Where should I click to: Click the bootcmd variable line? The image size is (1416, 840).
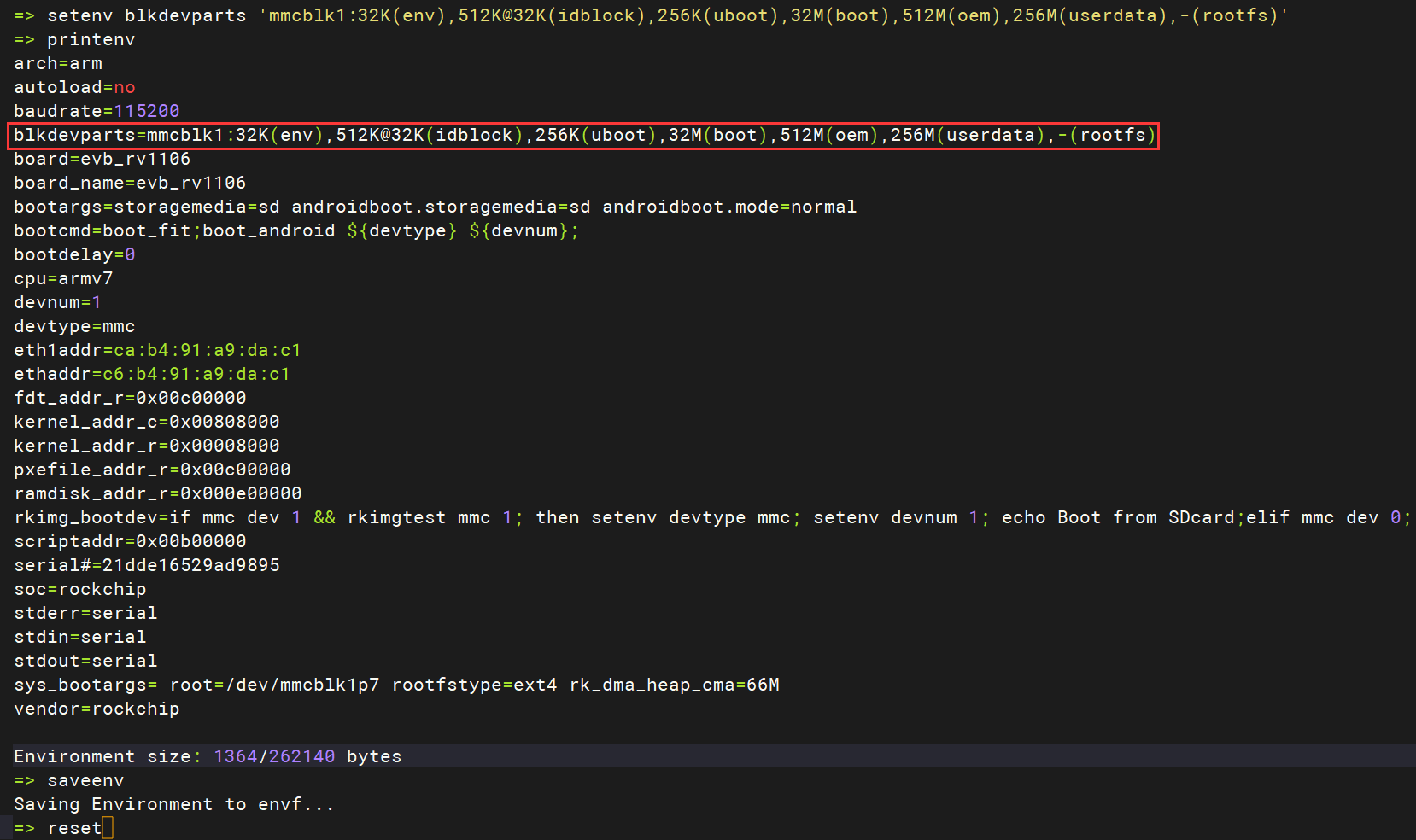click(295, 230)
